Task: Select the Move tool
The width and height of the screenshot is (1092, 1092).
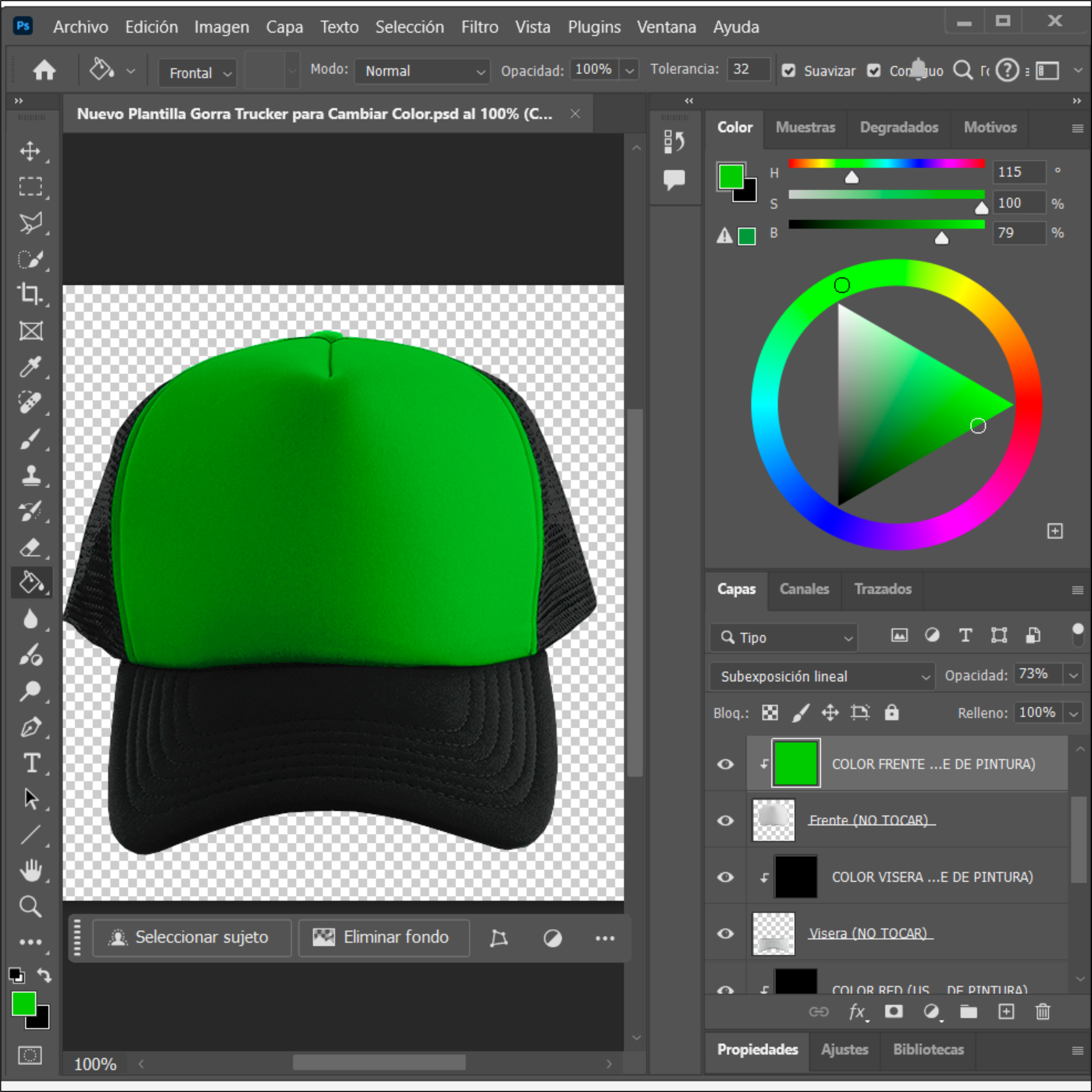Action: click(30, 151)
